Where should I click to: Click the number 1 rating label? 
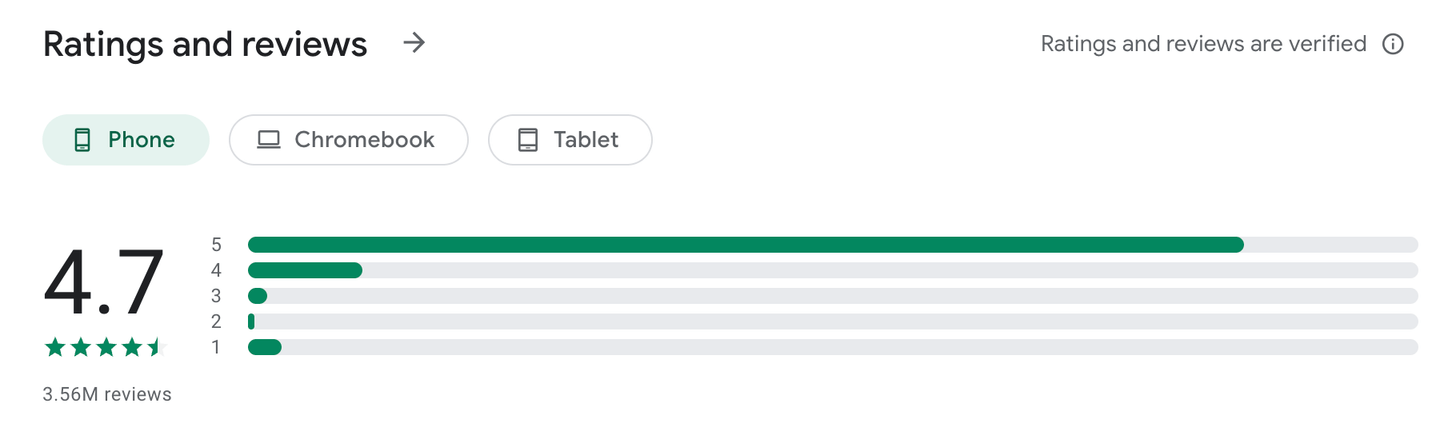tap(216, 347)
